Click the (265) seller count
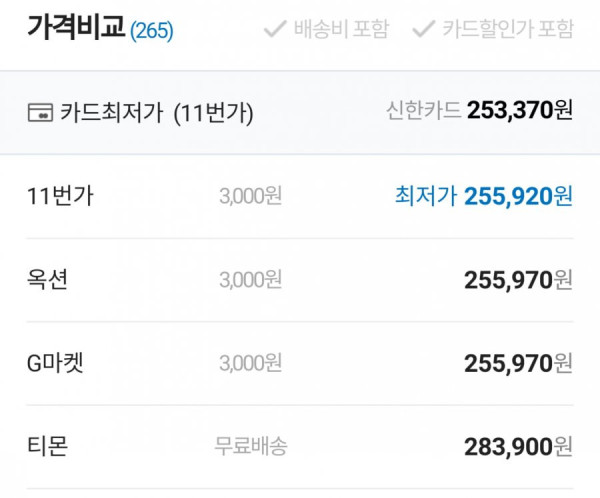Screen dimensions: 600x498 pyautogui.click(x=152, y=31)
